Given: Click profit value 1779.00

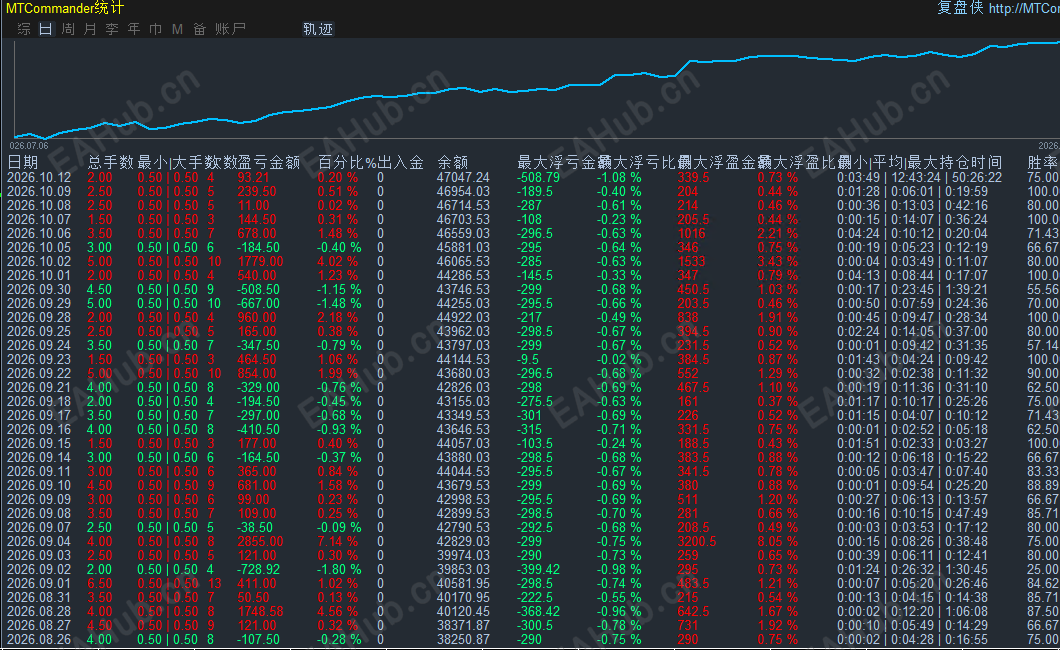Looking at the screenshot, I should 260,261.
